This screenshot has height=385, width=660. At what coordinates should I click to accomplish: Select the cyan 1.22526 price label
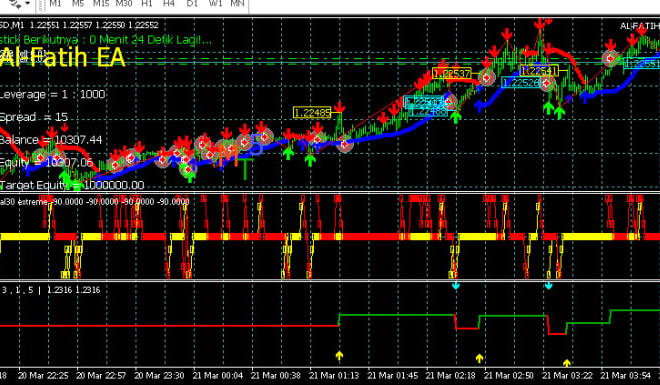coord(522,82)
